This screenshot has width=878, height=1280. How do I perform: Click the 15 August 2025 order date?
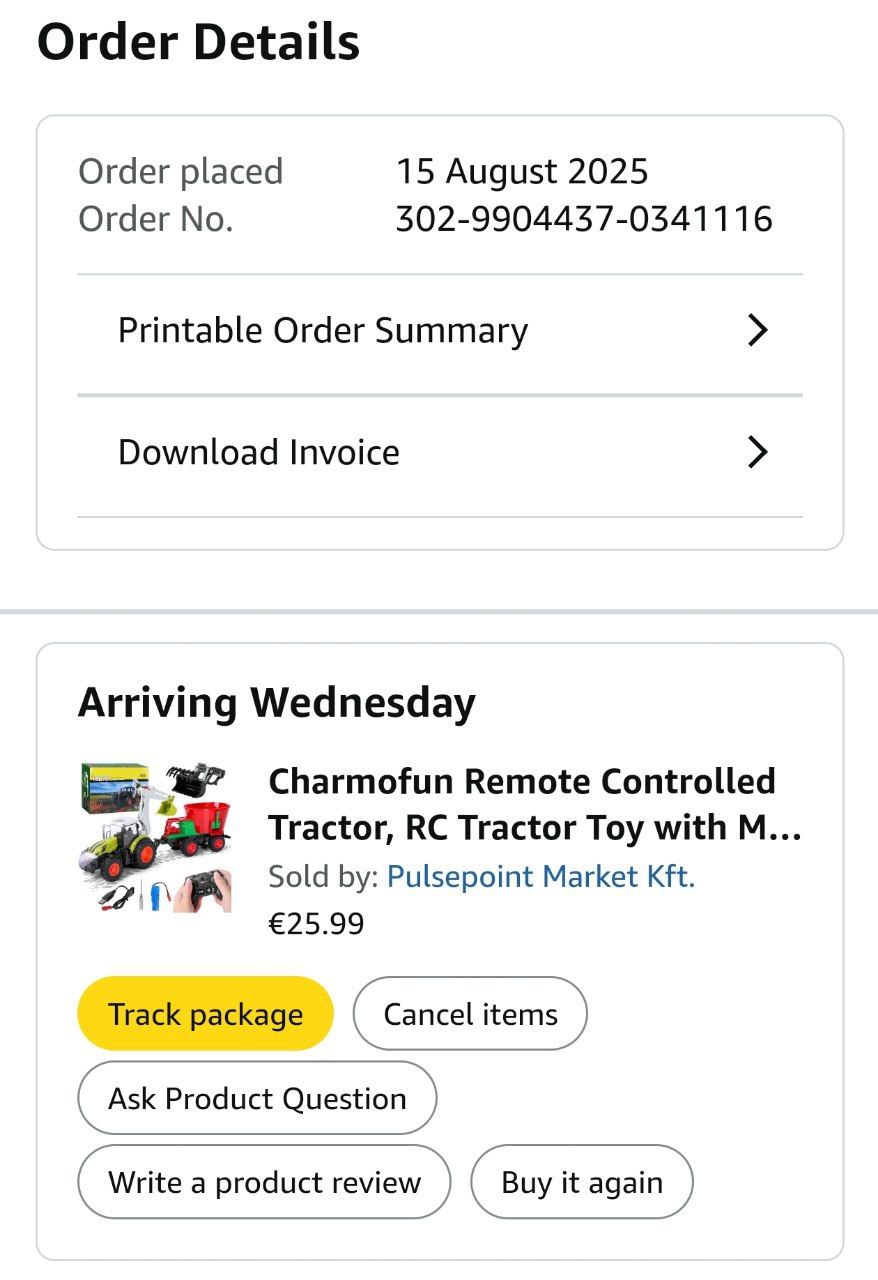click(522, 172)
